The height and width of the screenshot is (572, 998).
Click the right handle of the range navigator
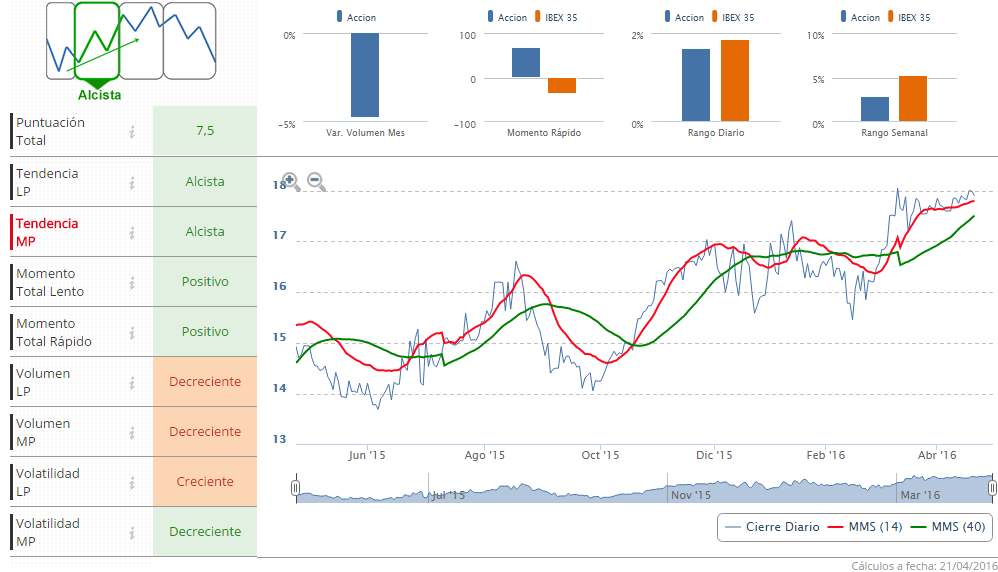pyautogui.click(x=992, y=488)
